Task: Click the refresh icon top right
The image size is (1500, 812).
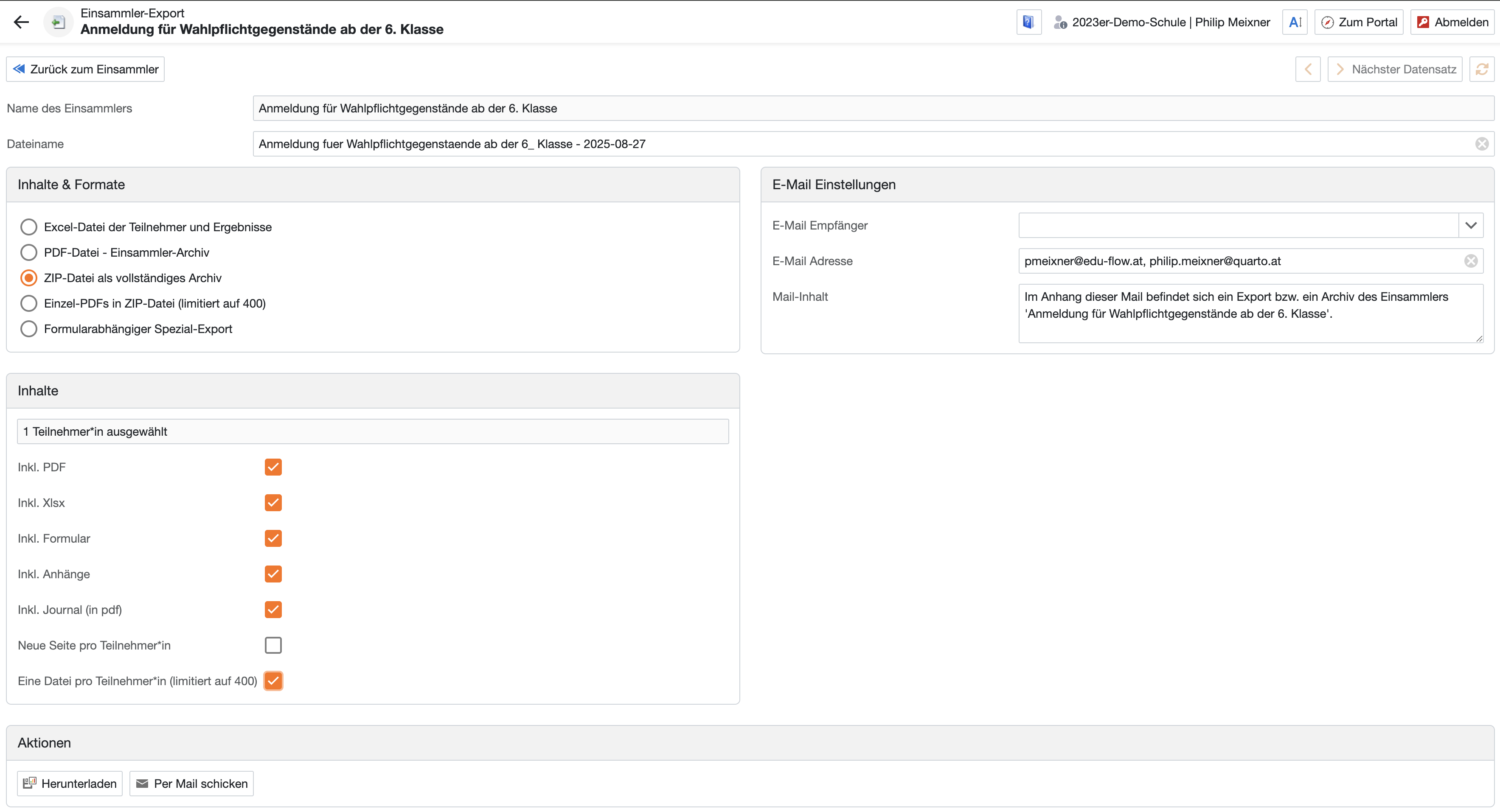Action: click(1481, 69)
